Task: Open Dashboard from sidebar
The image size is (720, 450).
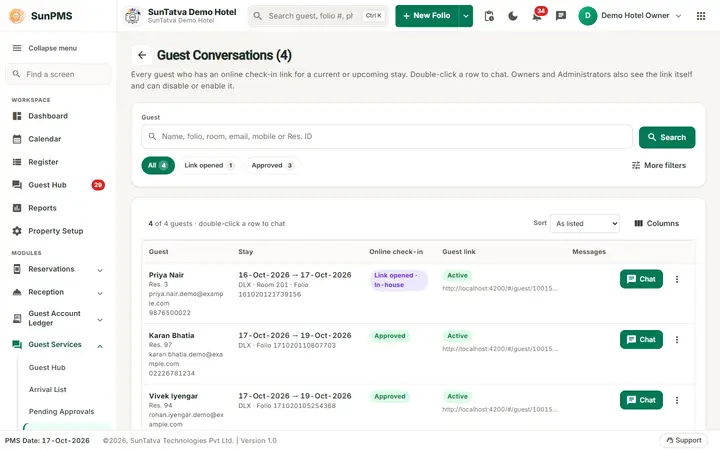Action: point(48,116)
